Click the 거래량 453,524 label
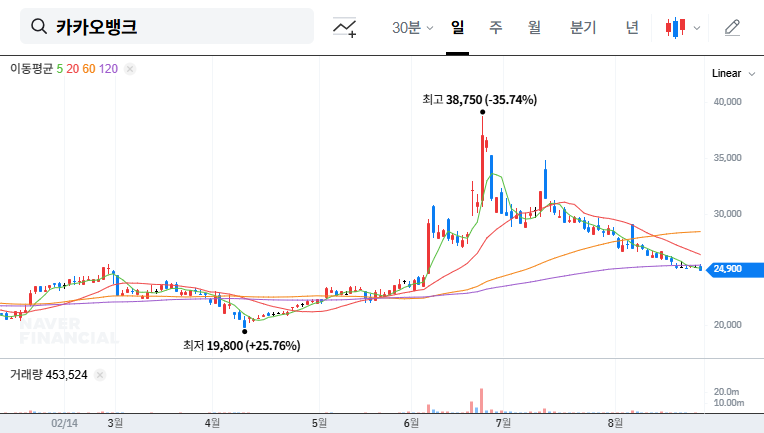This screenshot has width=764, height=433. [49, 375]
